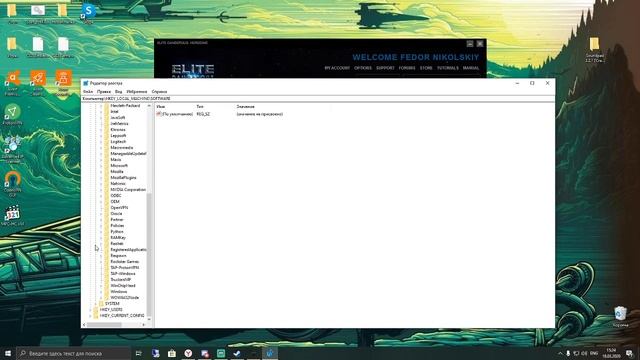The width and height of the screenshot is (640, 360).
Task: Open Task View on the taskbar
Action: coord(139,353)
